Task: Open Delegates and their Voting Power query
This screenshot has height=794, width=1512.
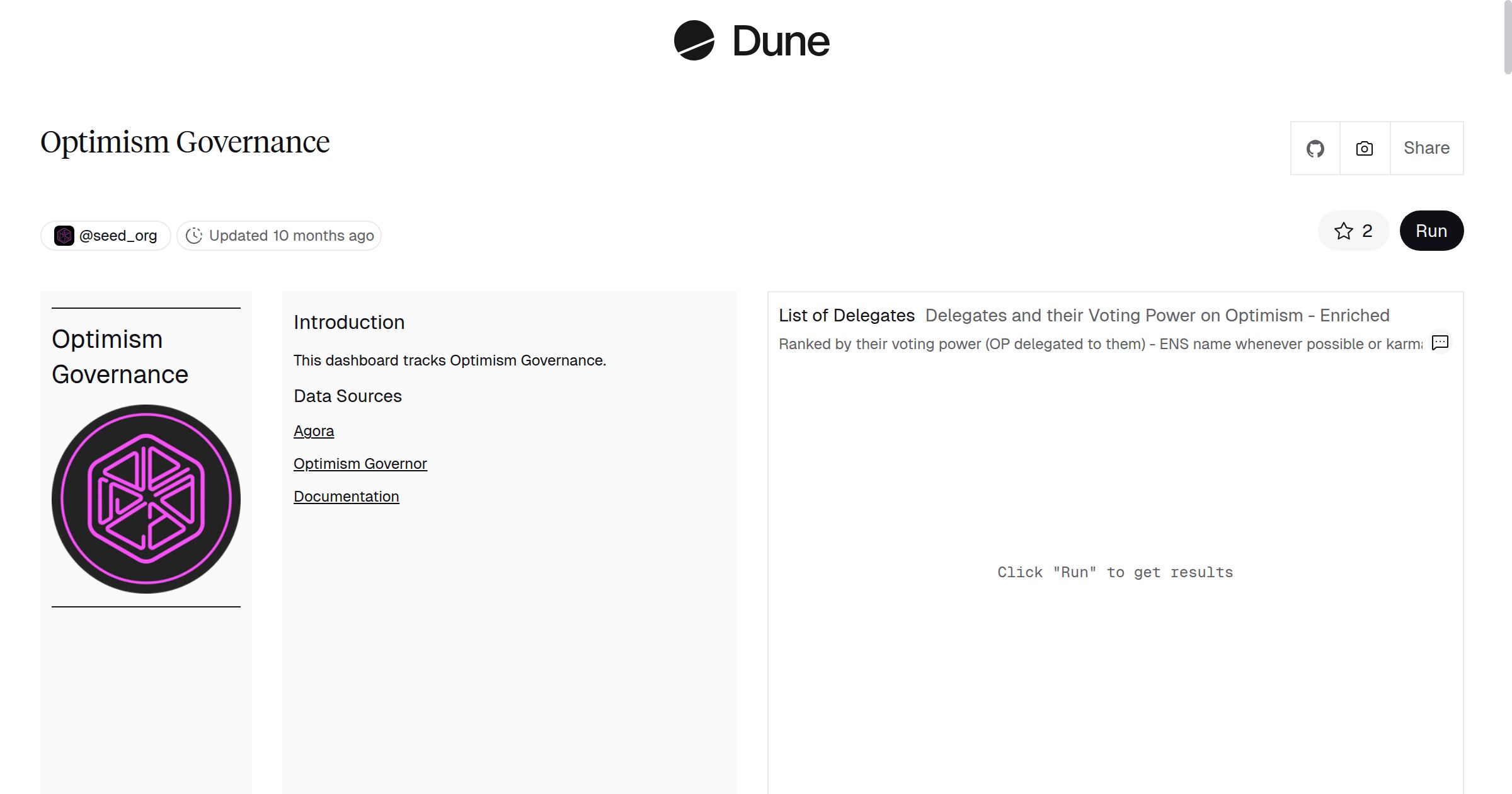Action: [x=1157, y=315]
